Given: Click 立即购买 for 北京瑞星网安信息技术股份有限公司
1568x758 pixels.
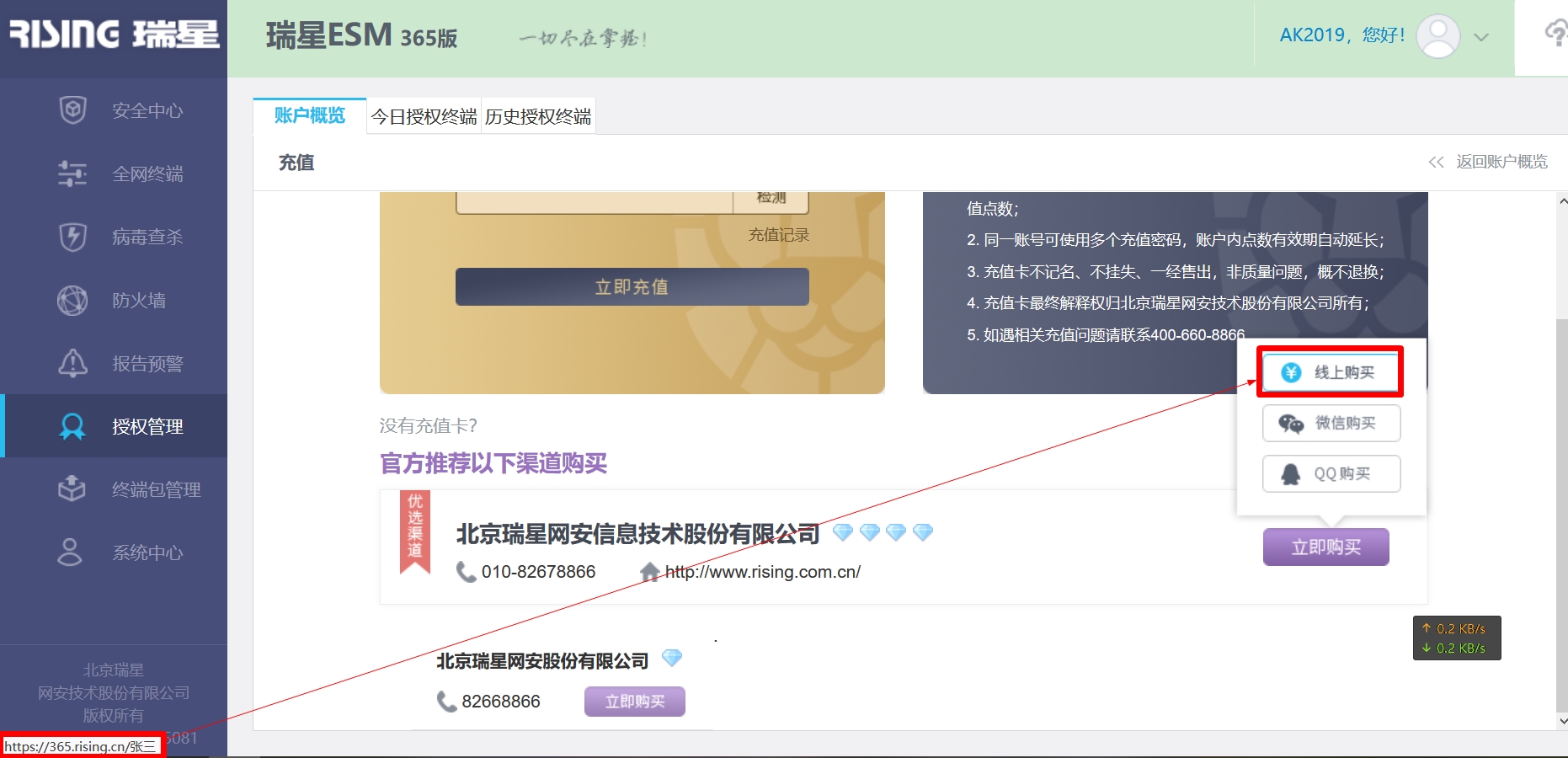Looking at the screenshot, I should pyautogui.click(x=1326, y=547).
